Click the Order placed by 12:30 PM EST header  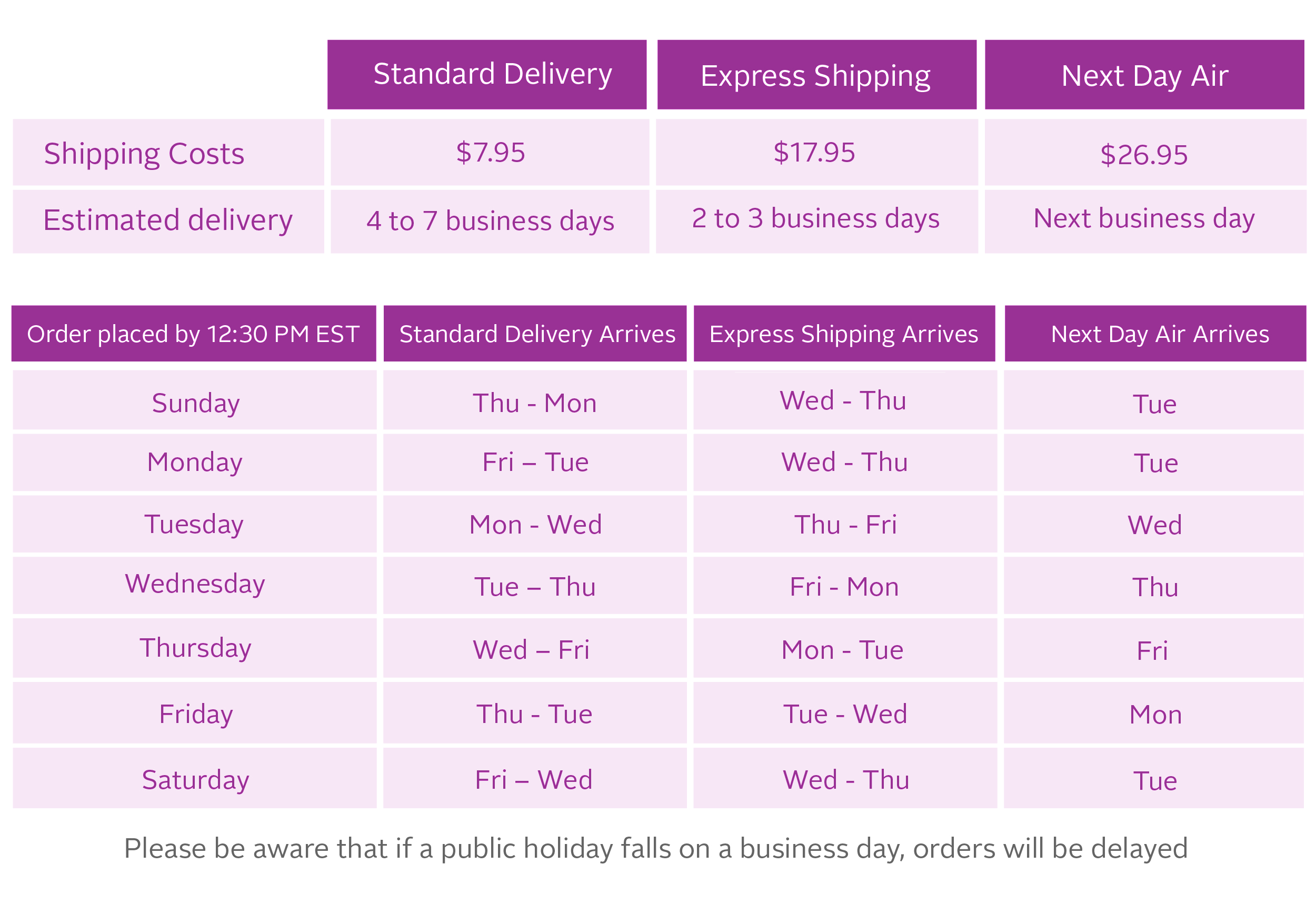[x=193, y=334]
